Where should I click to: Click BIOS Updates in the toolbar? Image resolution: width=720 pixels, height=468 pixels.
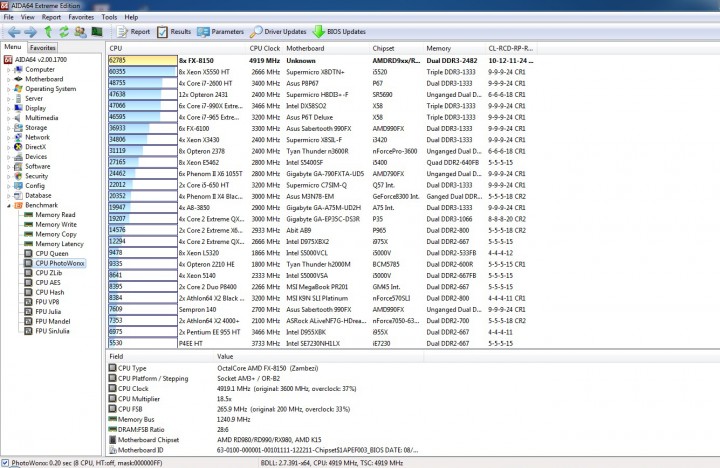click(x=339, y=32)
